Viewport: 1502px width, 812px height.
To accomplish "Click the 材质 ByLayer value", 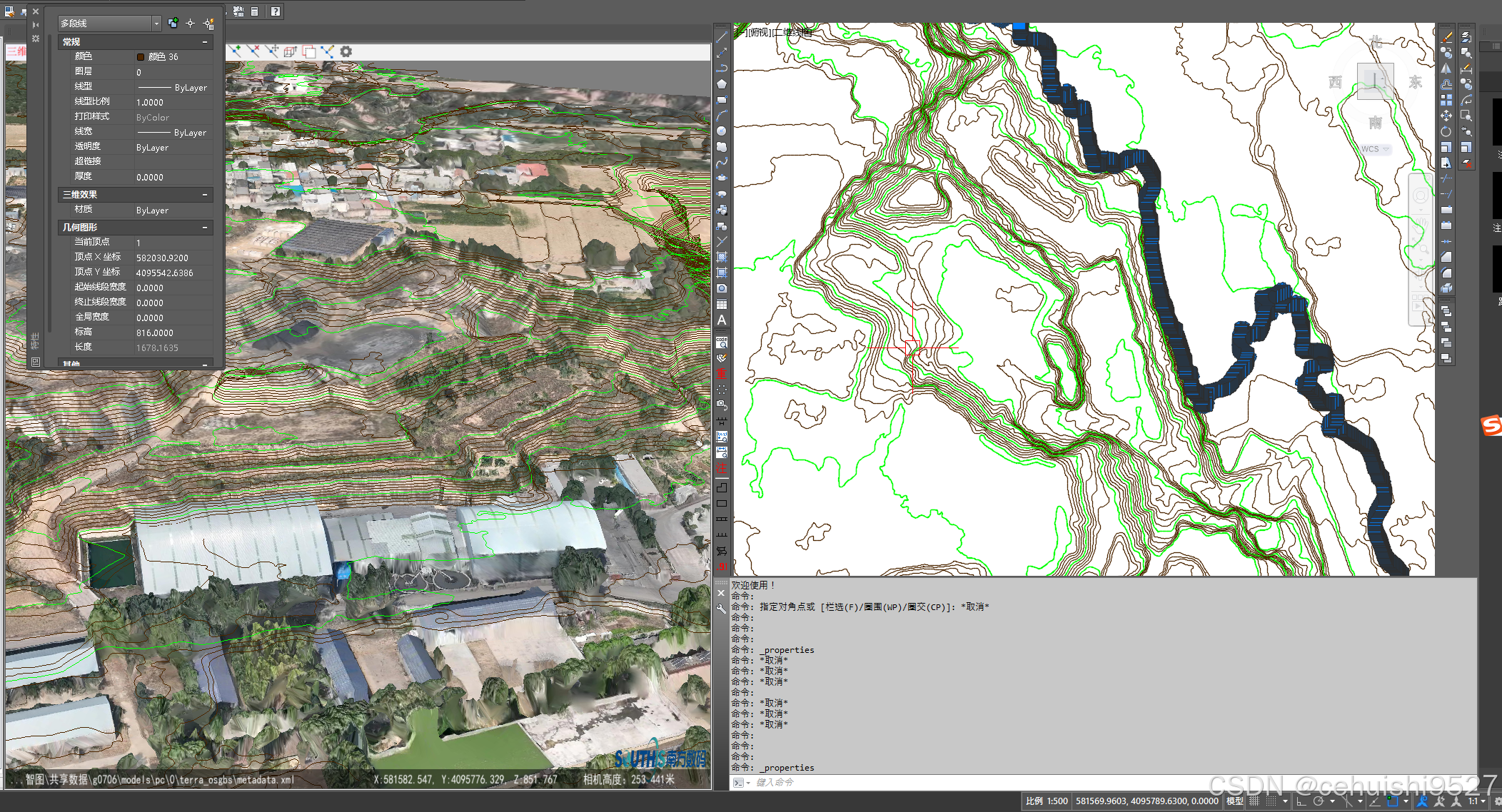I will 173,210.
